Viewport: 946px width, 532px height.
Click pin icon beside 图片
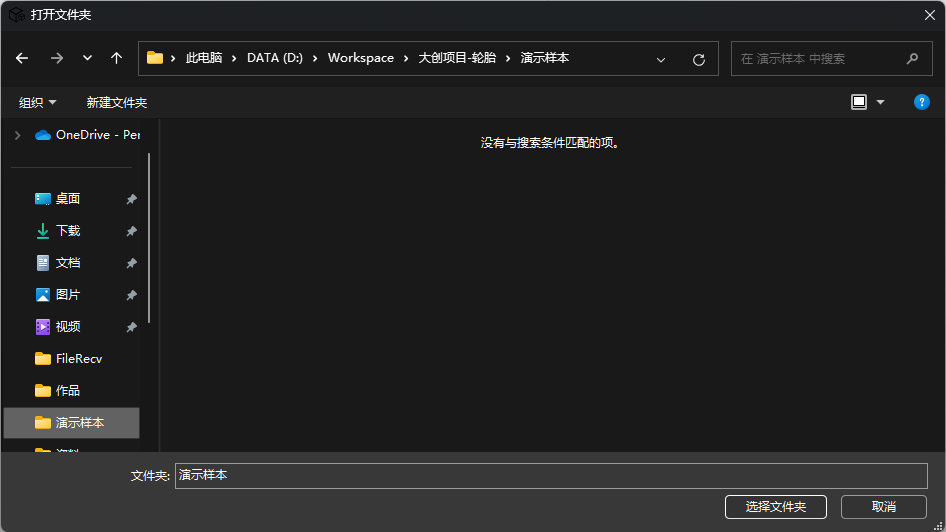[131, 295]
